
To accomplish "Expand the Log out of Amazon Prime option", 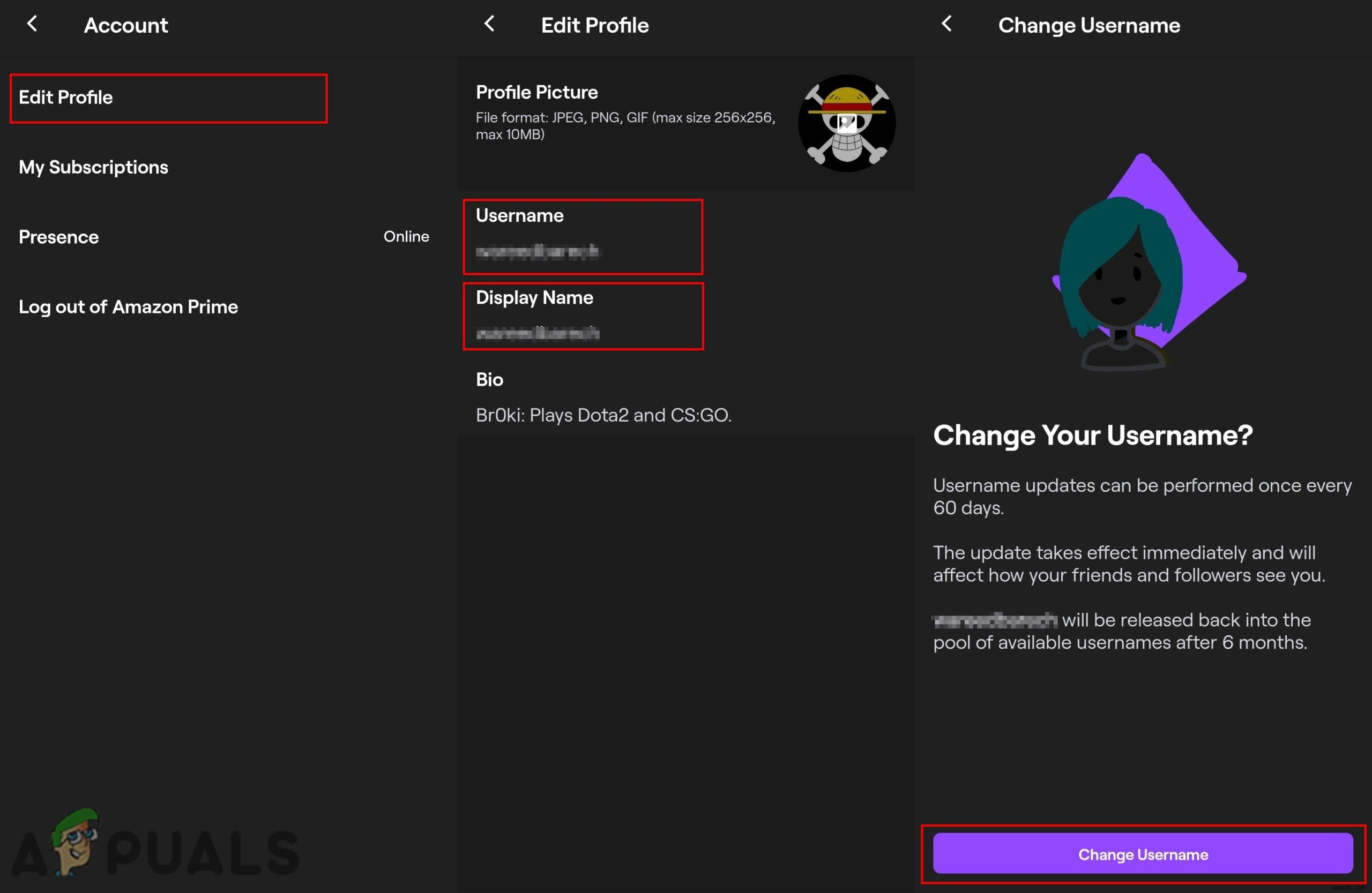I will tap(129, 306).
